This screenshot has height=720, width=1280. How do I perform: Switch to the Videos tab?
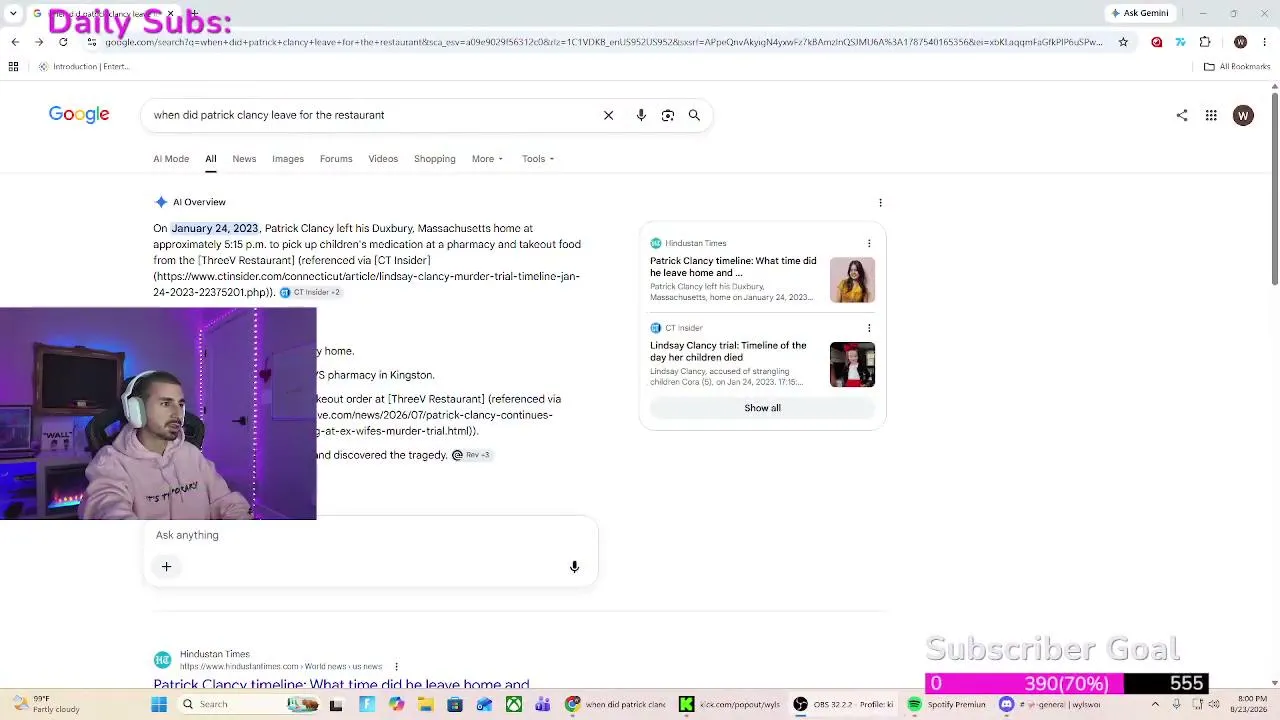tap(383, 159)
